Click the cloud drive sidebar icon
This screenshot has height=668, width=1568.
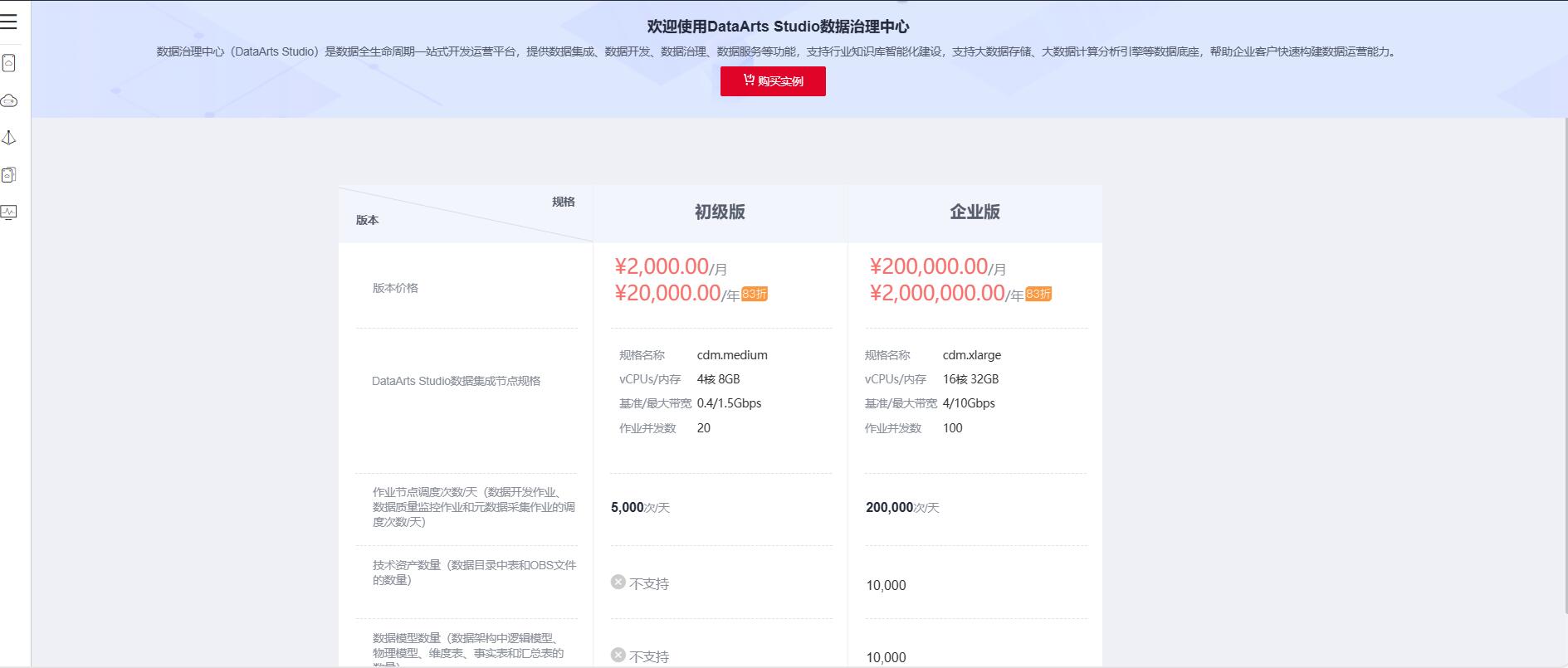click(9, 100)
